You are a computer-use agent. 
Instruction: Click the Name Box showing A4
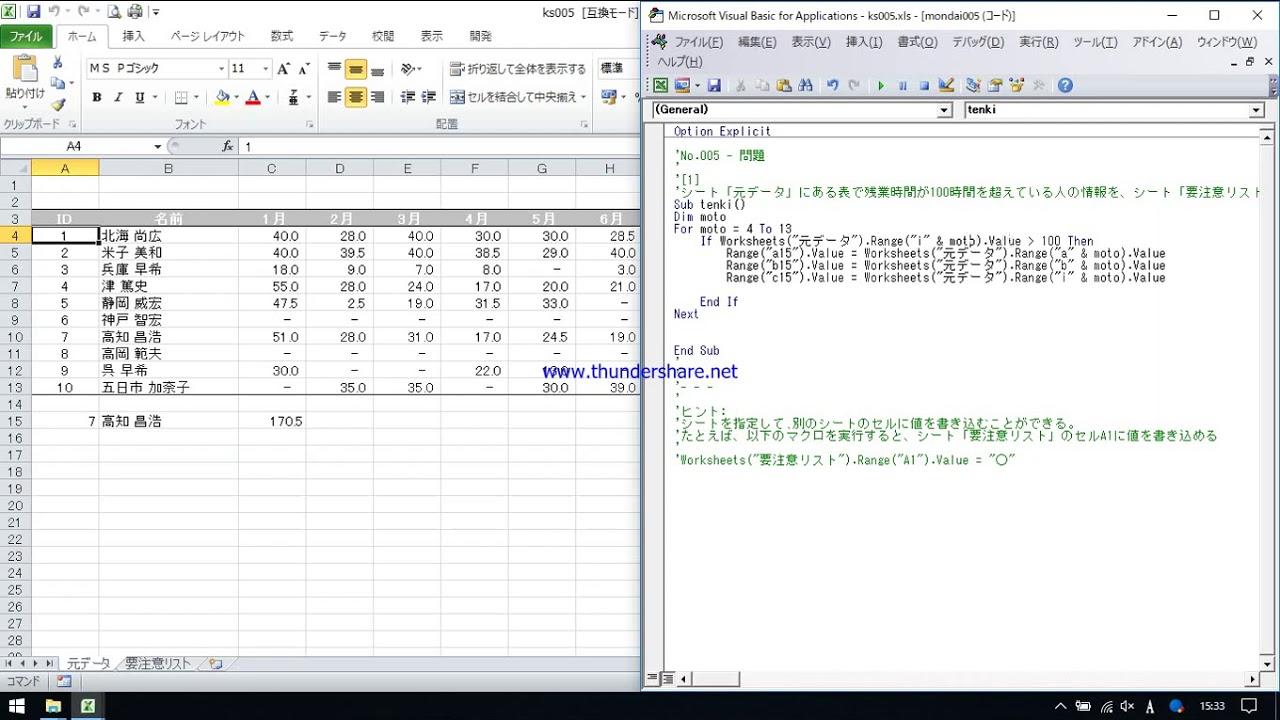tap(75, 146)
